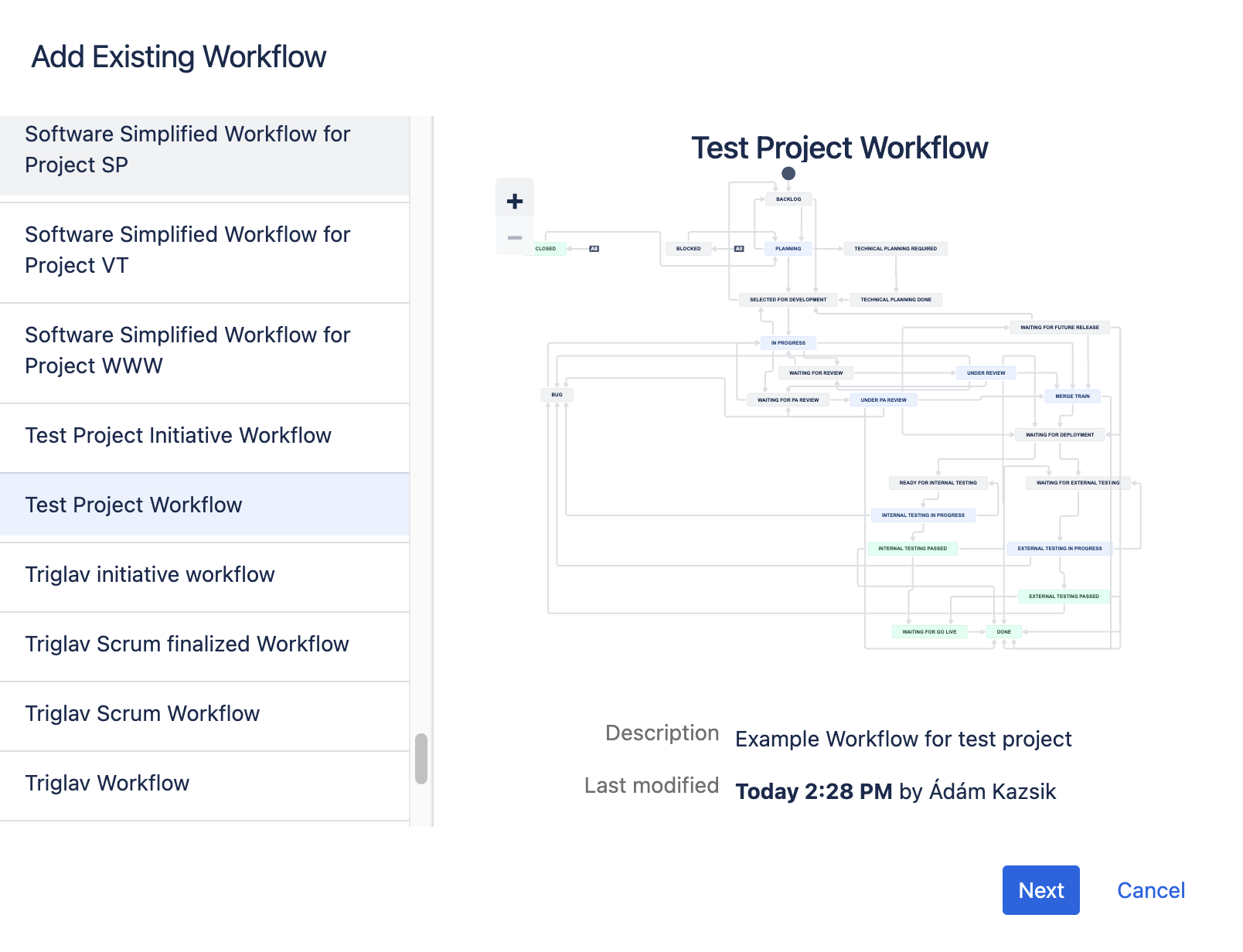Viewport: 1243px width, 952px height.
Task: Click the BLOCKED status node
Action: click(687, 249)
